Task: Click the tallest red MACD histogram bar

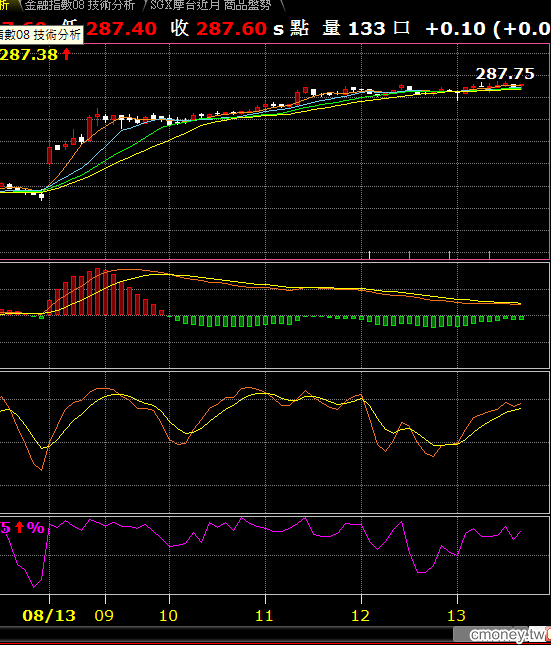Action: point(98,292)
